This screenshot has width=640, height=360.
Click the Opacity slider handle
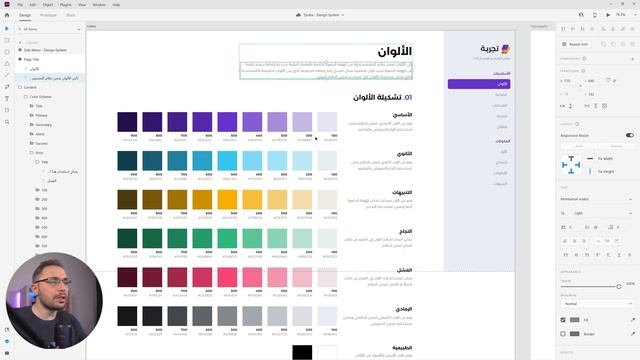619,287
